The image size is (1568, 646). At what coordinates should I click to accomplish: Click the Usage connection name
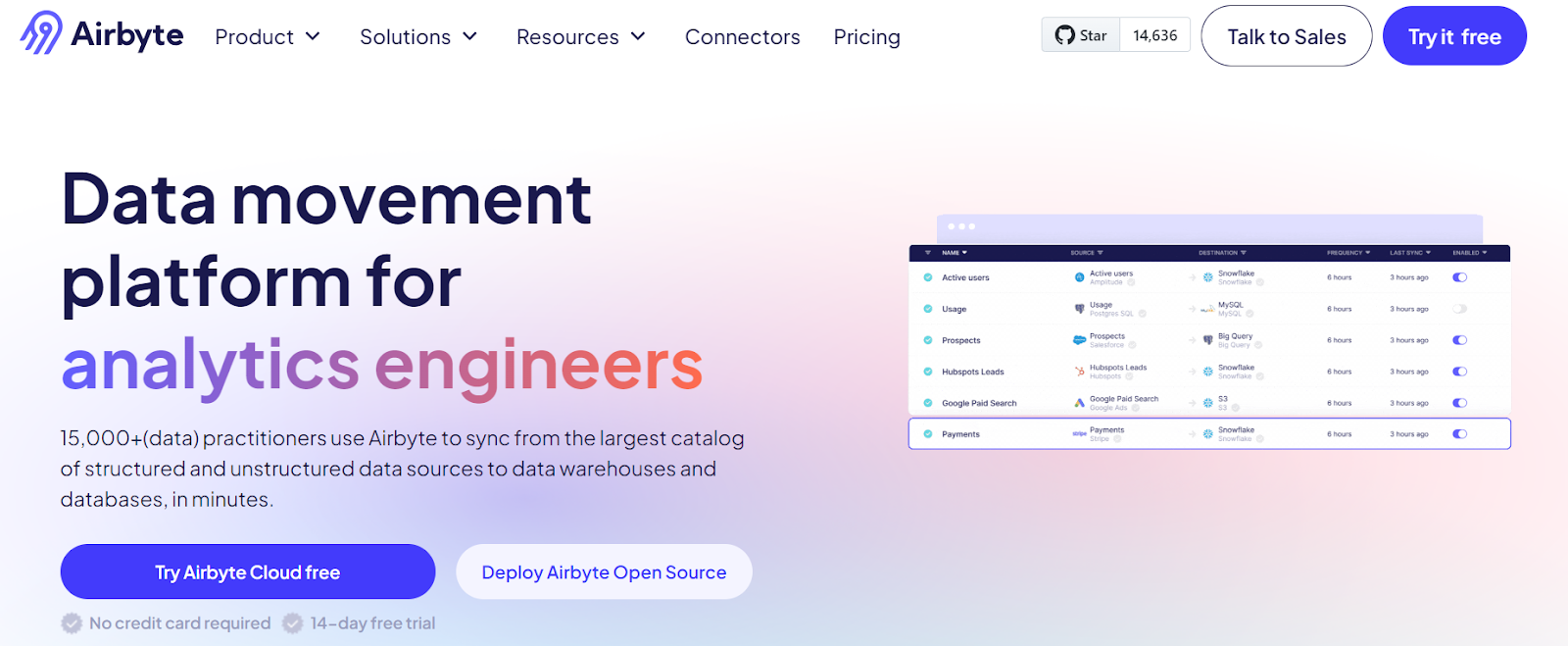[x=955, y=309]
